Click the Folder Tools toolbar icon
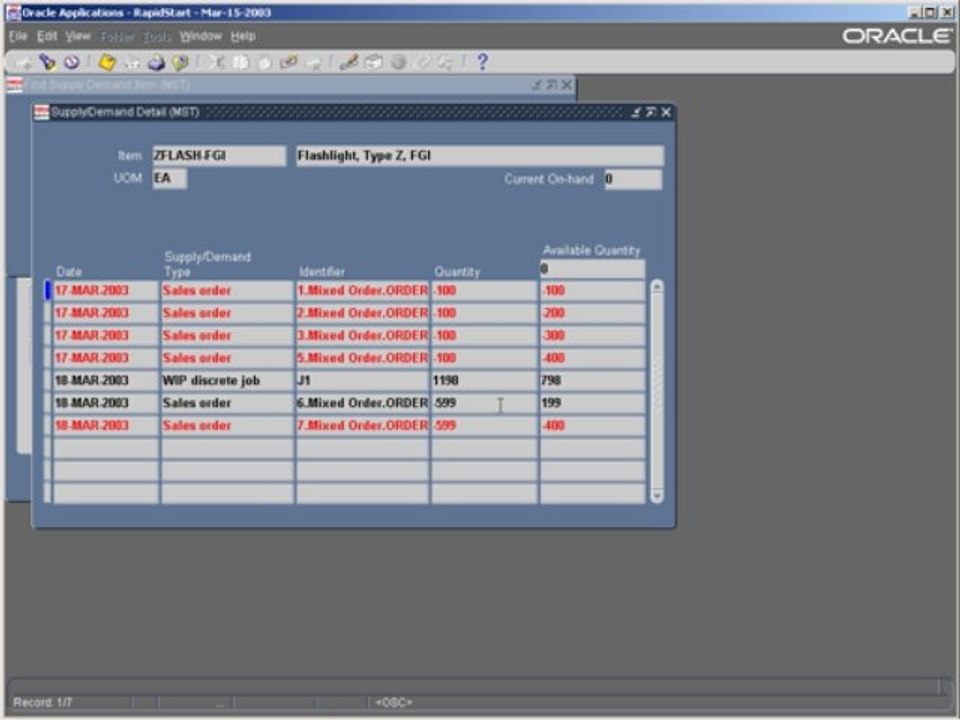The image size is (960, 720). 446,62
